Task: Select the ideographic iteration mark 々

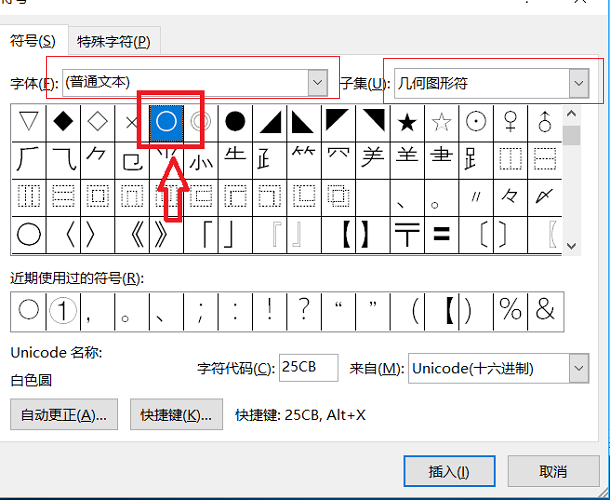Action: [x=510, y=198]
